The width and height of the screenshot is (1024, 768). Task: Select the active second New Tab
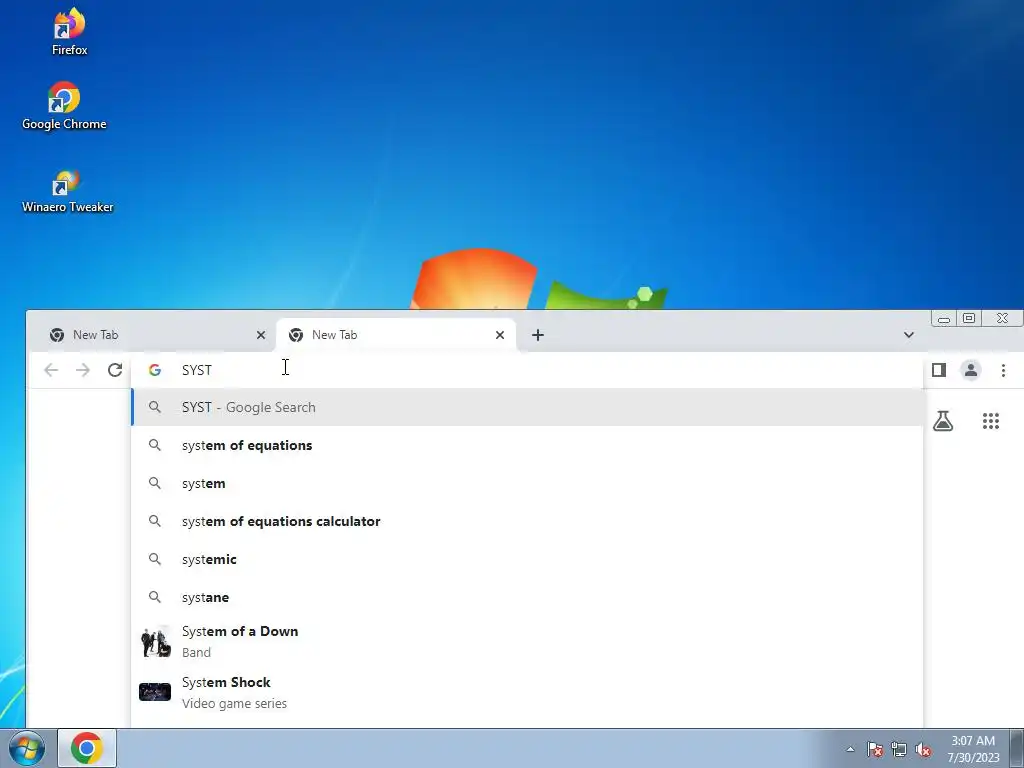tap(396, 335)
